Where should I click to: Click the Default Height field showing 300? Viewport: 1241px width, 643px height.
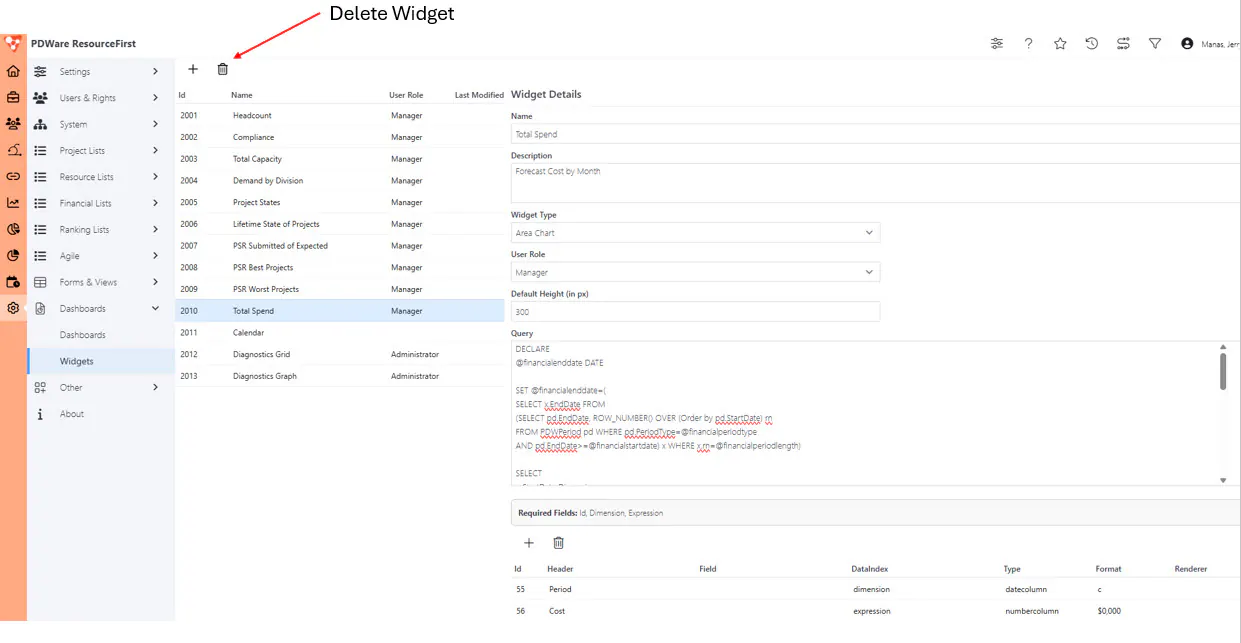(x=695, y=312)
